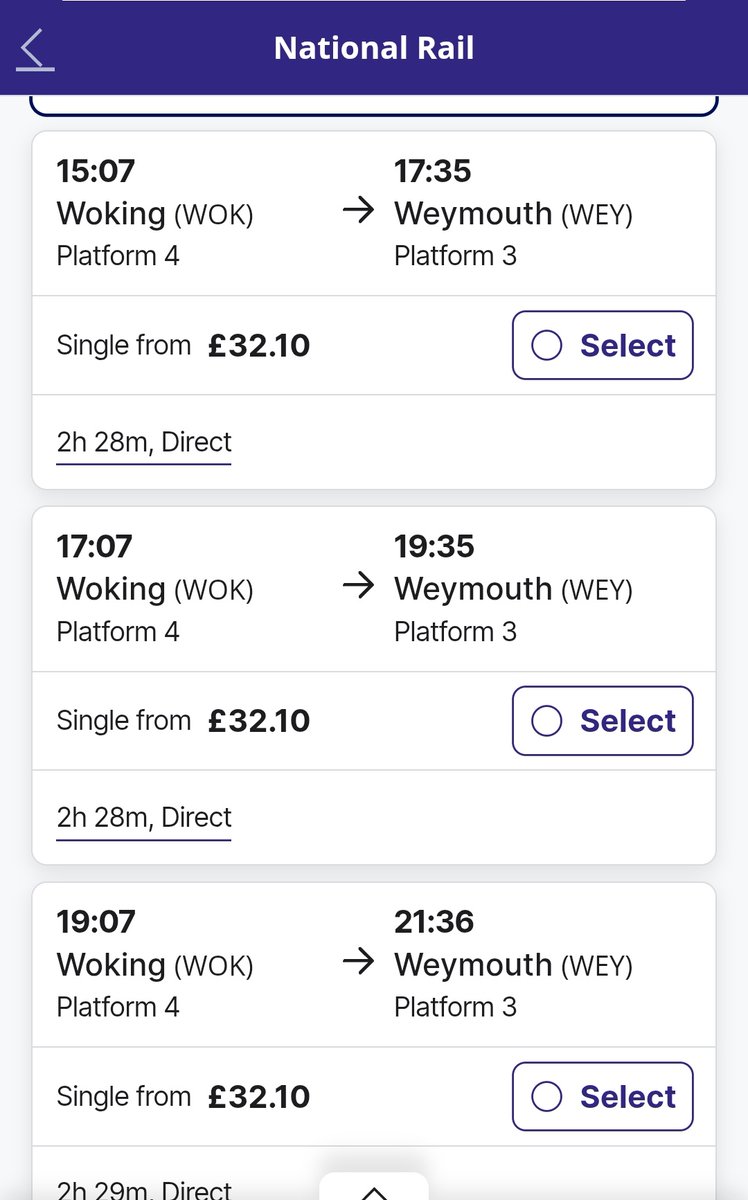Tap the 15:07 Woking departure time

click(95, 171)
